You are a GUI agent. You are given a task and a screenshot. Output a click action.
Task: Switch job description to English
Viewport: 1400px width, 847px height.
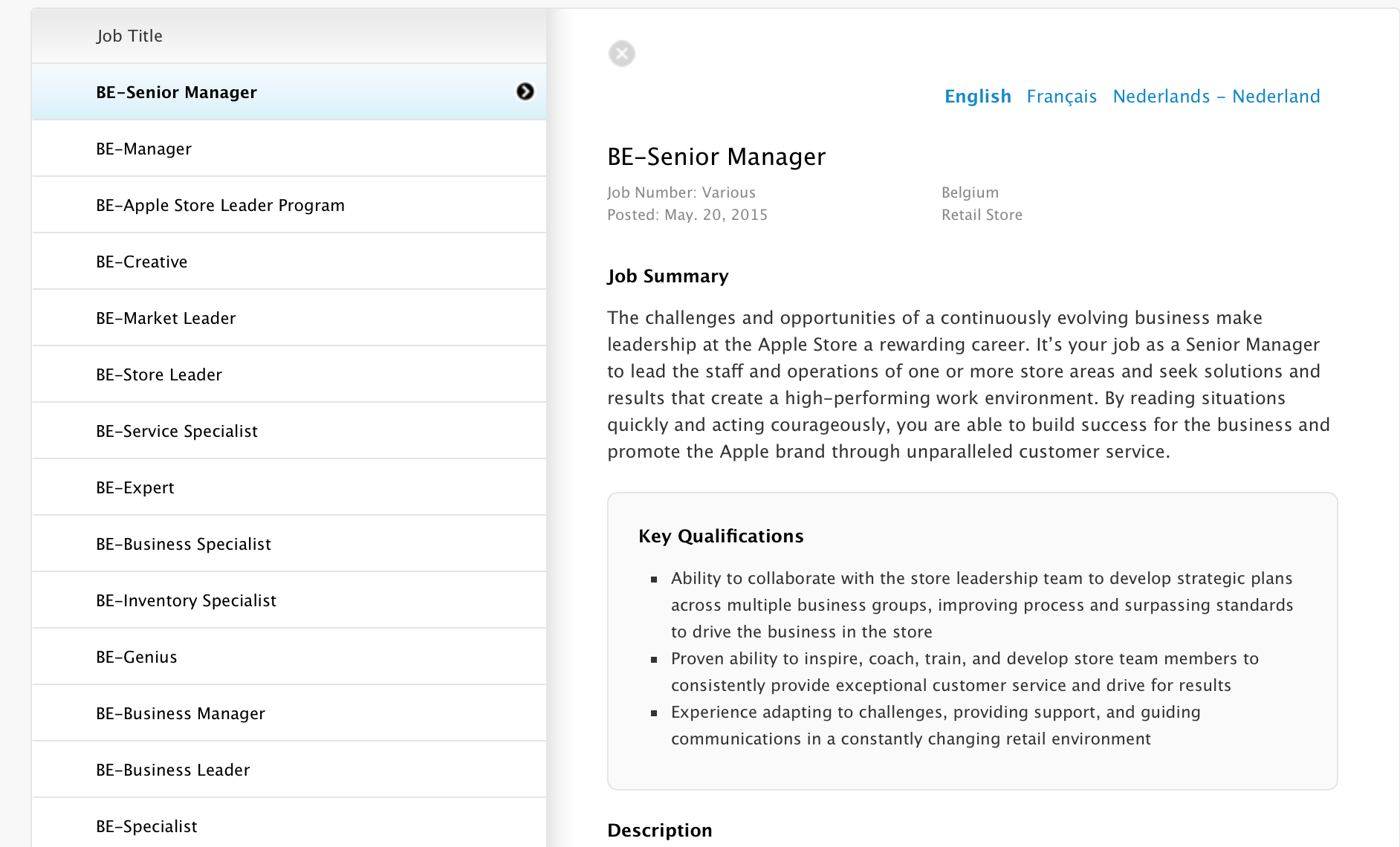pyautogui.click(x=977, y=97)
